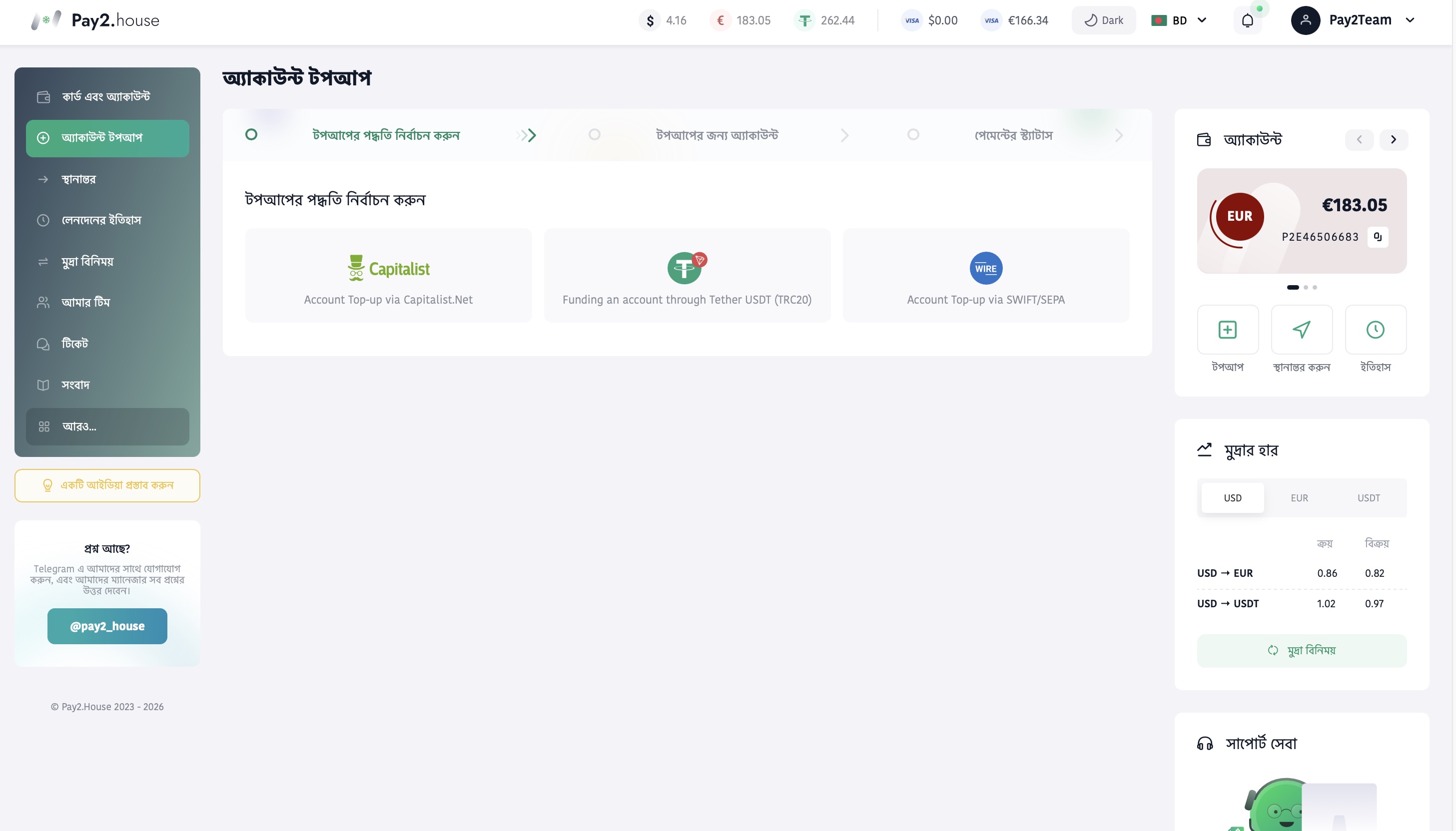Select the first top-up step radio circle
1456x831 pixels.
click(x=251, y=135)
